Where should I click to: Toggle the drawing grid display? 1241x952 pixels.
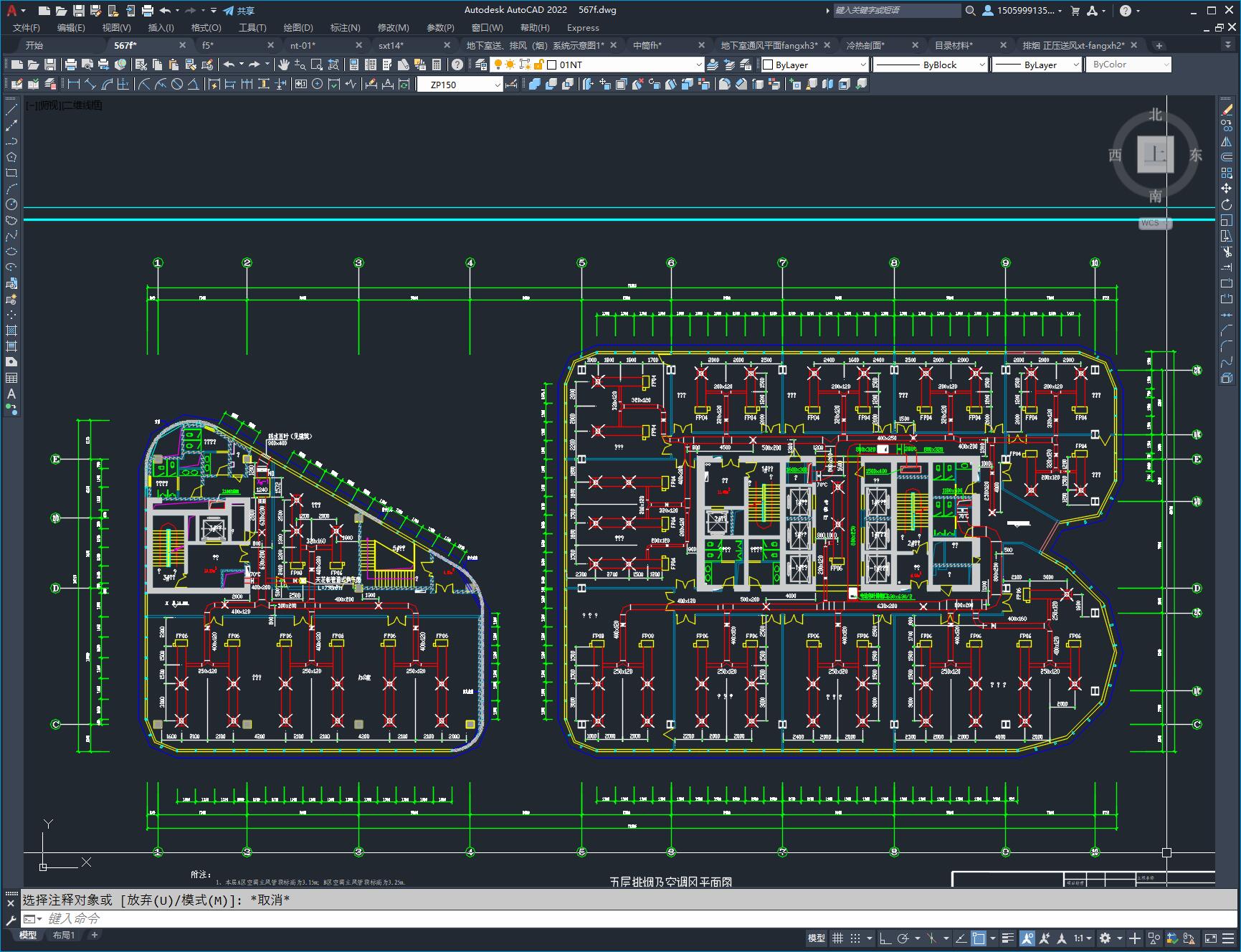[x=837, y=938]
